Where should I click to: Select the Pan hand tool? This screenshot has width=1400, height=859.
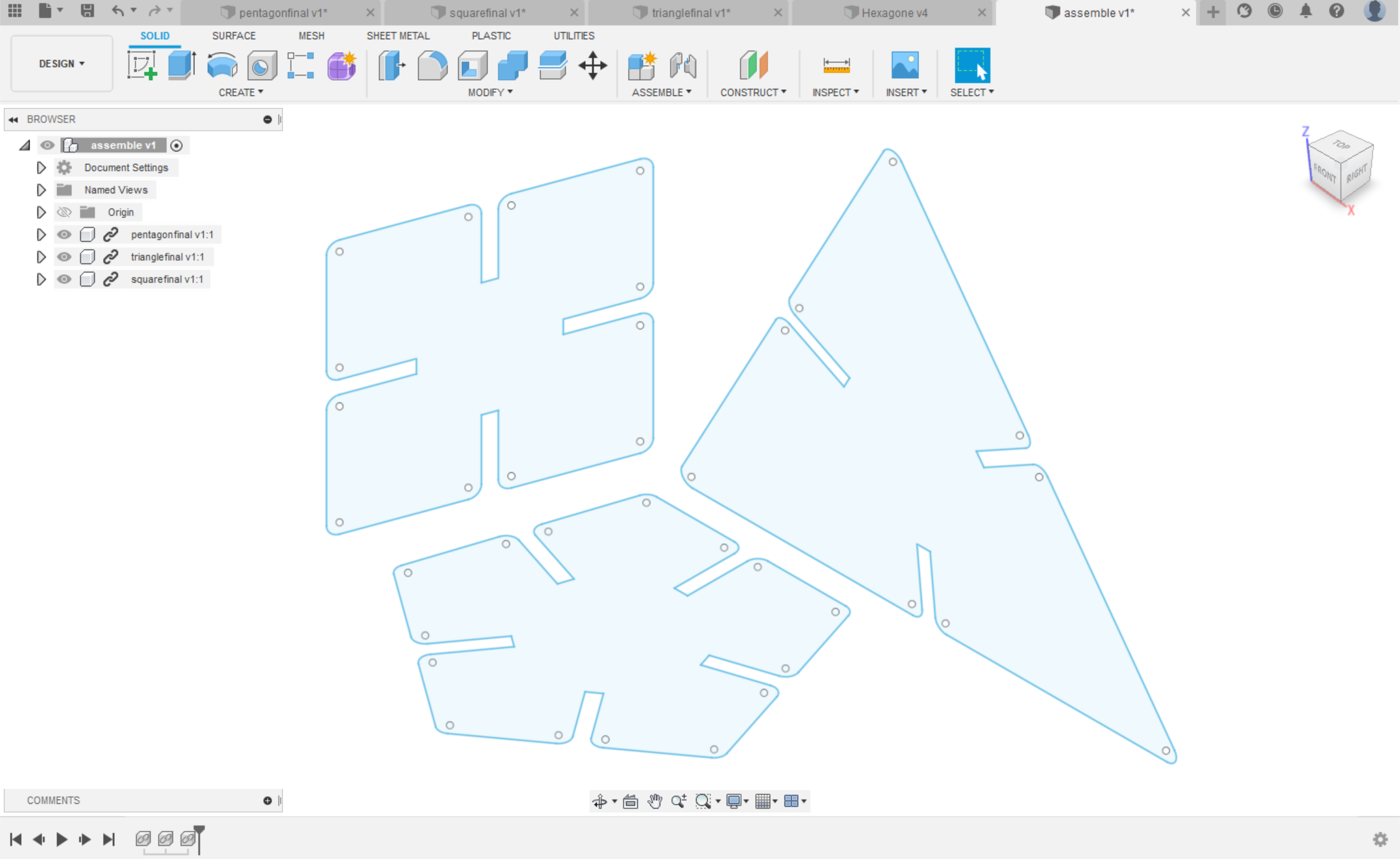[655, 801]
